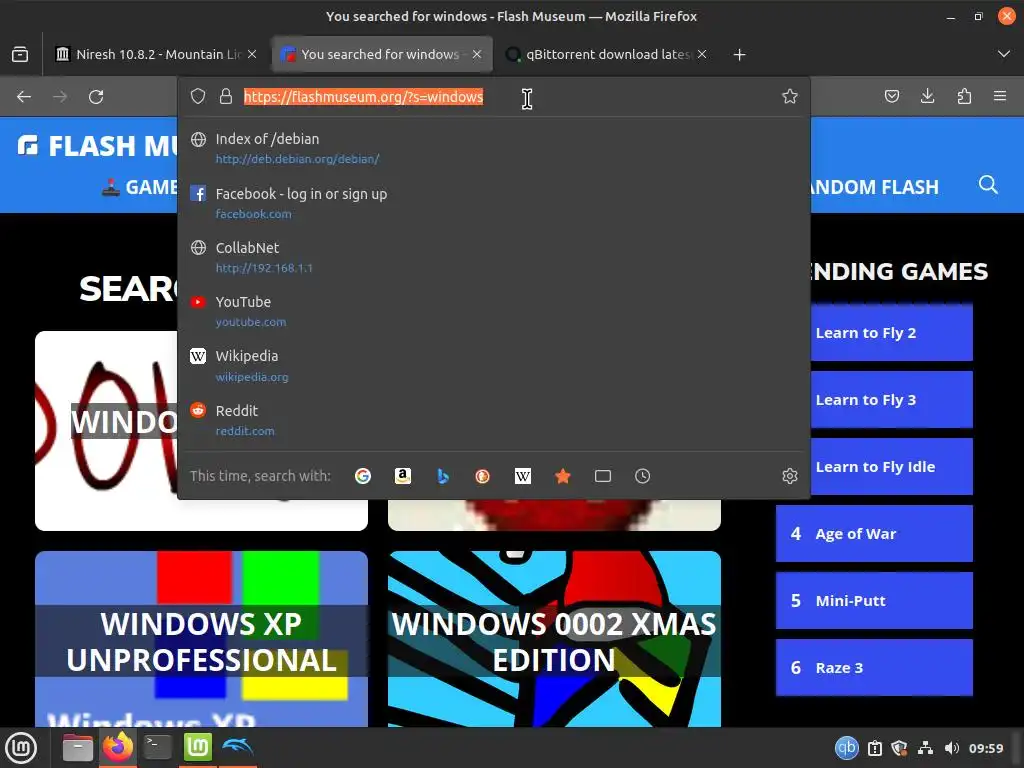Search with Bing this time
1024x768 pixels.
pyautogui.click(x=443, y=476)
